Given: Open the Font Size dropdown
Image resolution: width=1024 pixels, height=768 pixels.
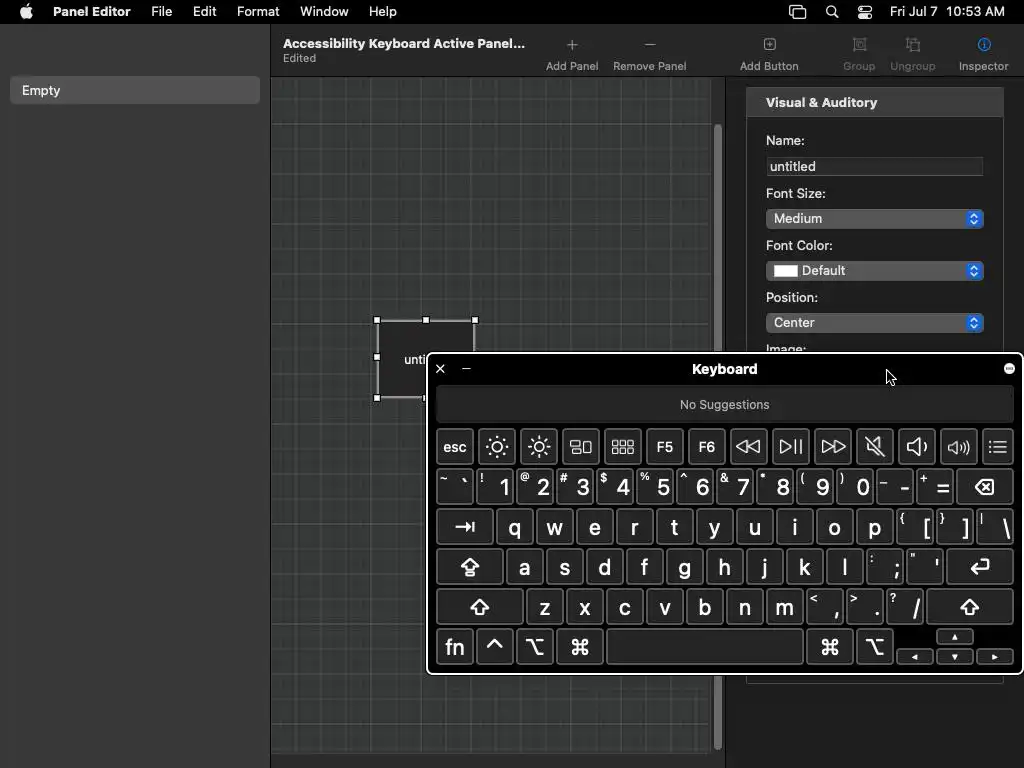Looking at the screenshot, I should click(x=874, y=219).
